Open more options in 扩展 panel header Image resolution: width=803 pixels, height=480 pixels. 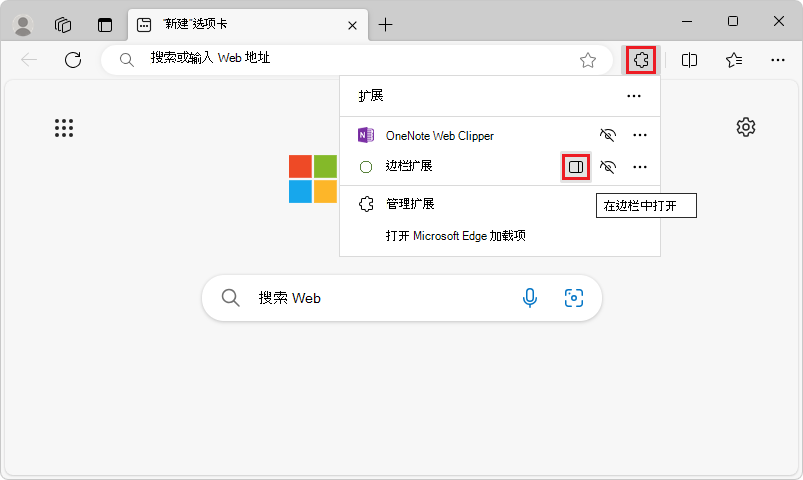pos(633,96)
